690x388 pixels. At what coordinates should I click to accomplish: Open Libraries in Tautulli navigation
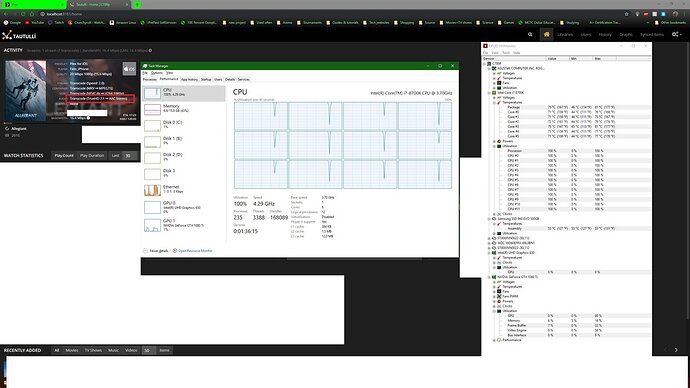(x=565, y=34)
